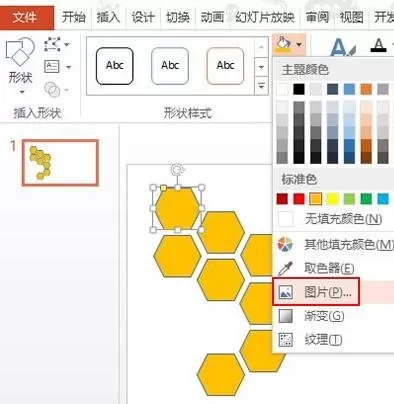
Task: Open the 设计 ribbon tab
Action: click(x=143, y=17)
